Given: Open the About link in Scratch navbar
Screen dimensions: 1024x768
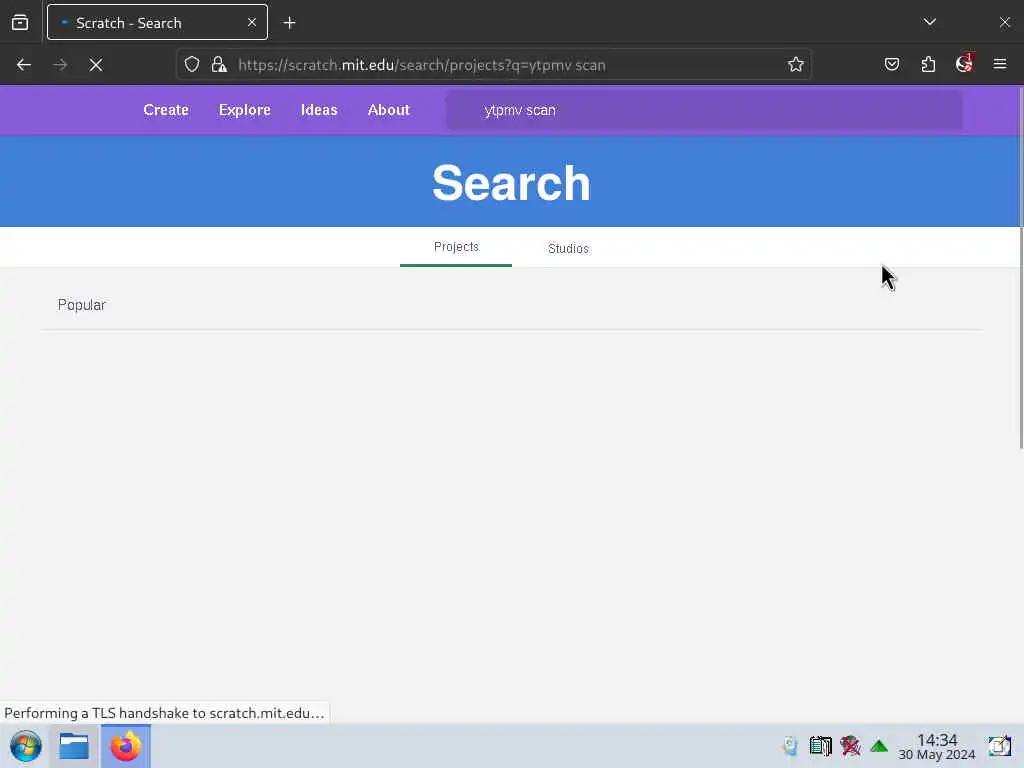Looking at the screenshot, I should coord(389,110).
